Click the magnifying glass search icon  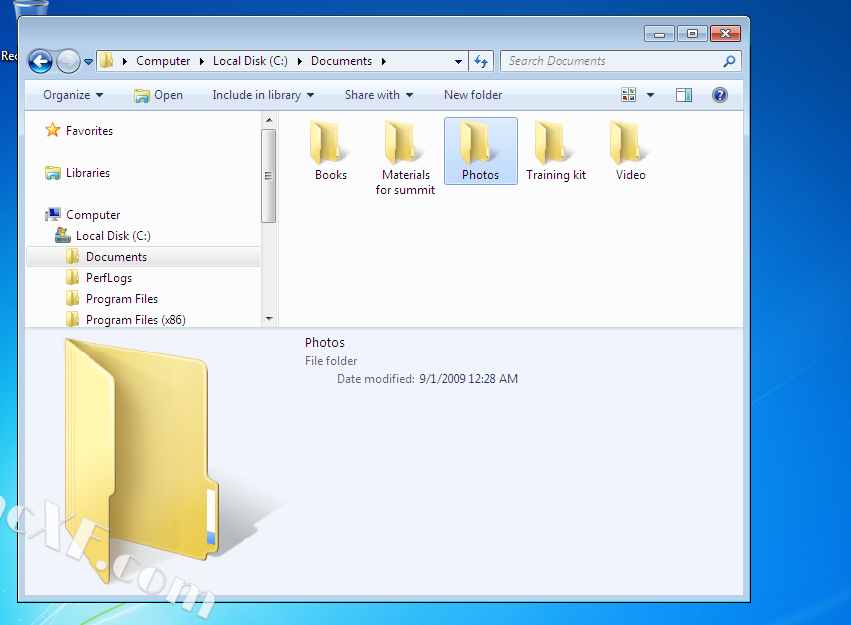pyautogui.click(x=729, y=61)
